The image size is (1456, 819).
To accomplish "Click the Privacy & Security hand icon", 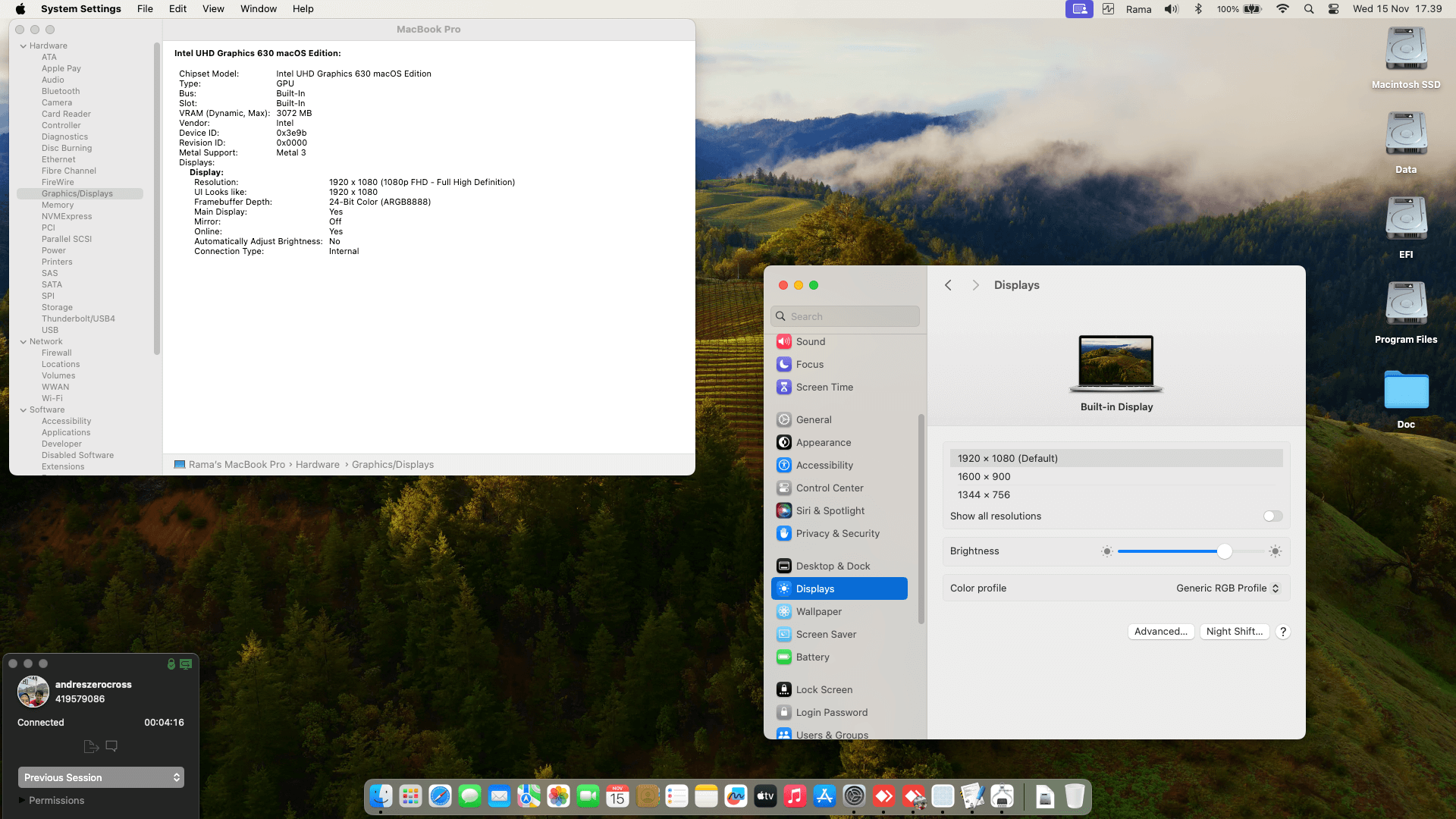I will pos(784,534).
